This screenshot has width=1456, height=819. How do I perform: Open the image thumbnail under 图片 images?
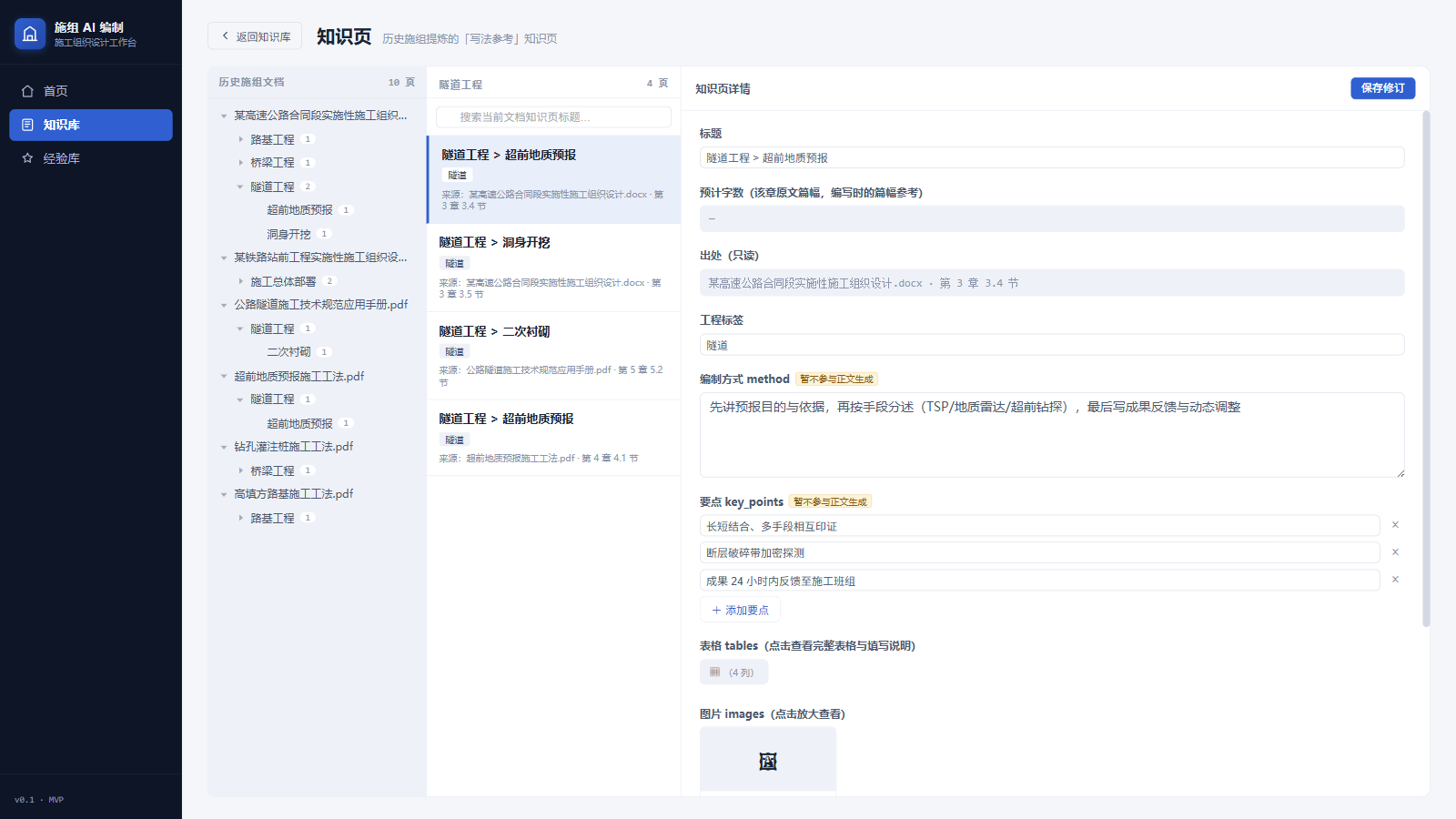point(768,762)
